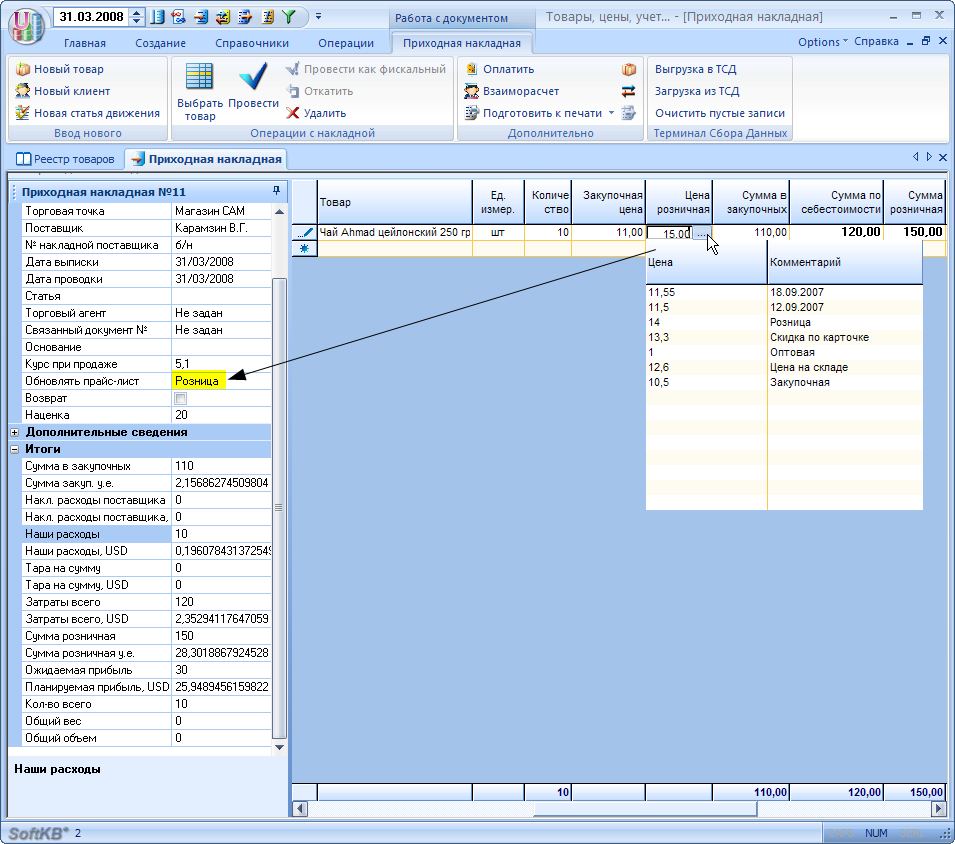Click the yellow Розница price-list value
The height and width of the screenshot is (844, 955).
click(x=199, y=381)
